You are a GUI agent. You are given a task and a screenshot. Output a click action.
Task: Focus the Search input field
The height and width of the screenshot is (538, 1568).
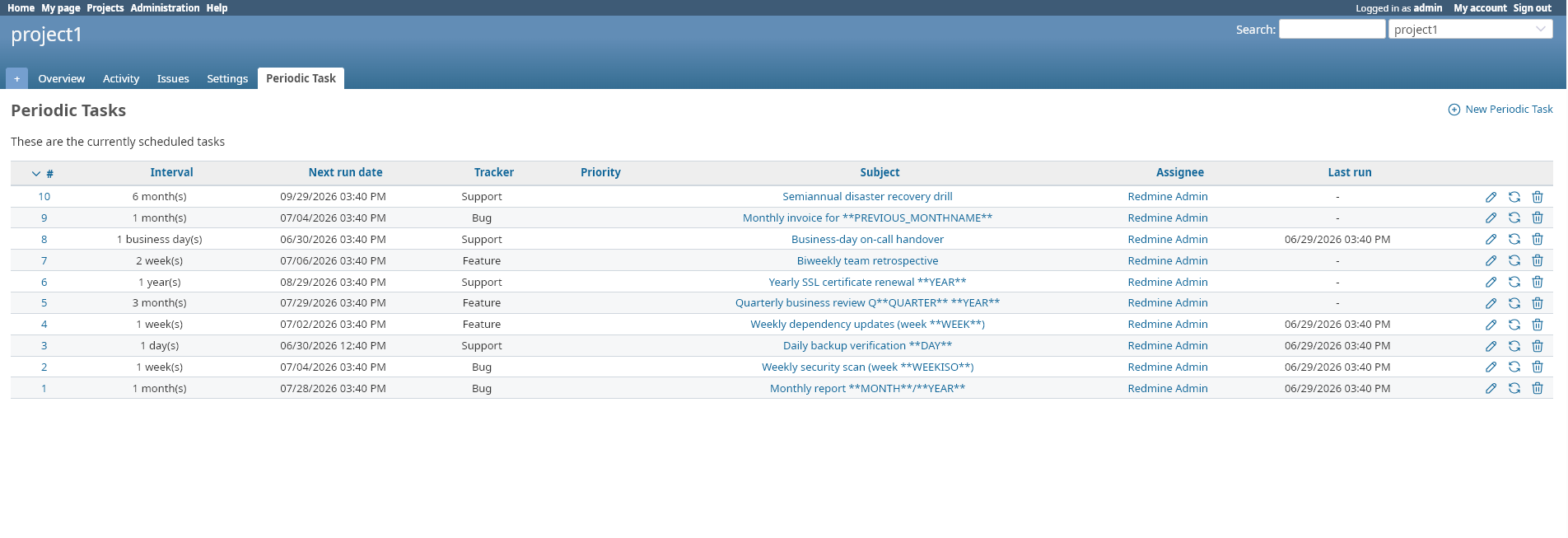pos(1332,29)
